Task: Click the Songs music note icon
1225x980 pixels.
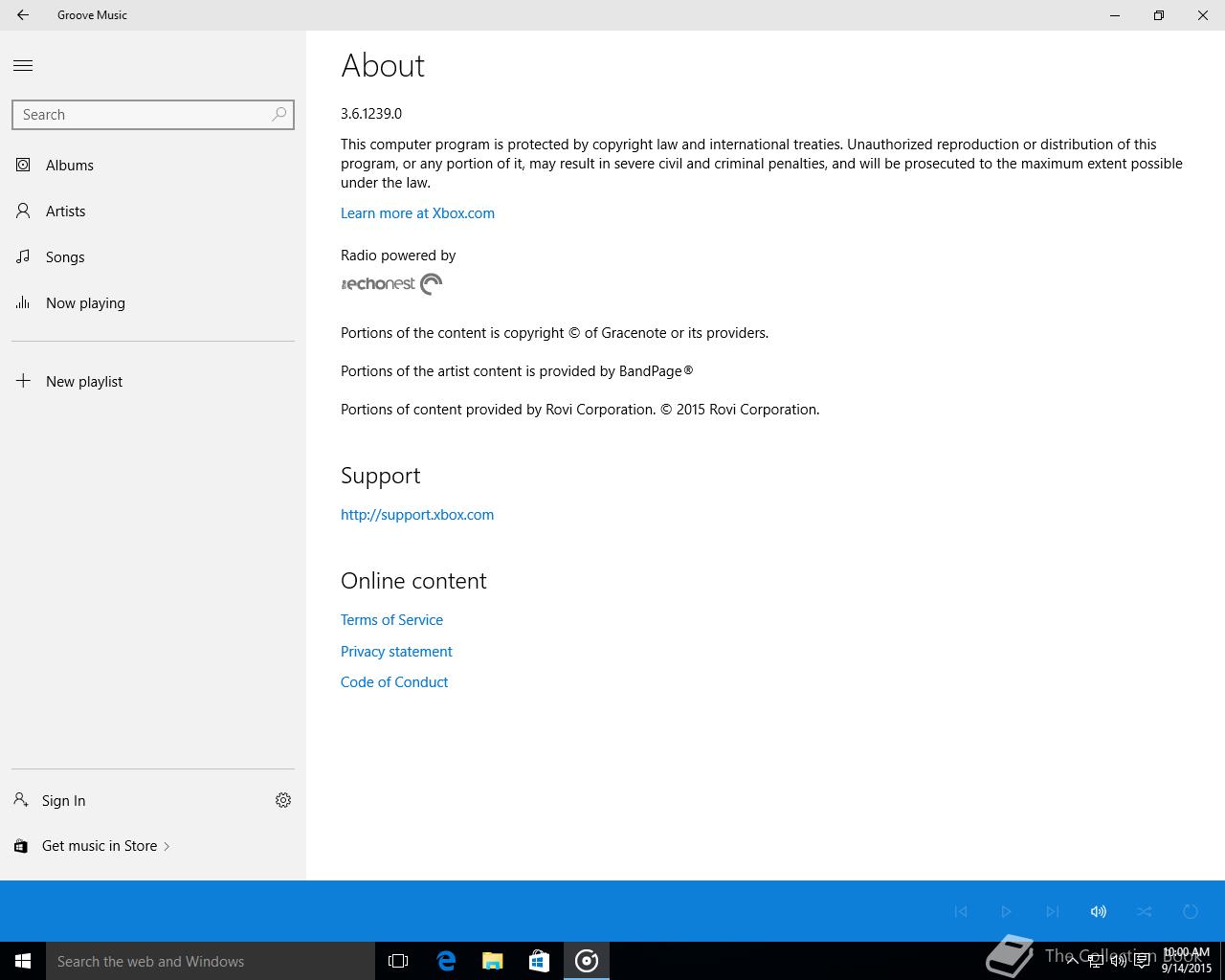Action: [23, 256]
